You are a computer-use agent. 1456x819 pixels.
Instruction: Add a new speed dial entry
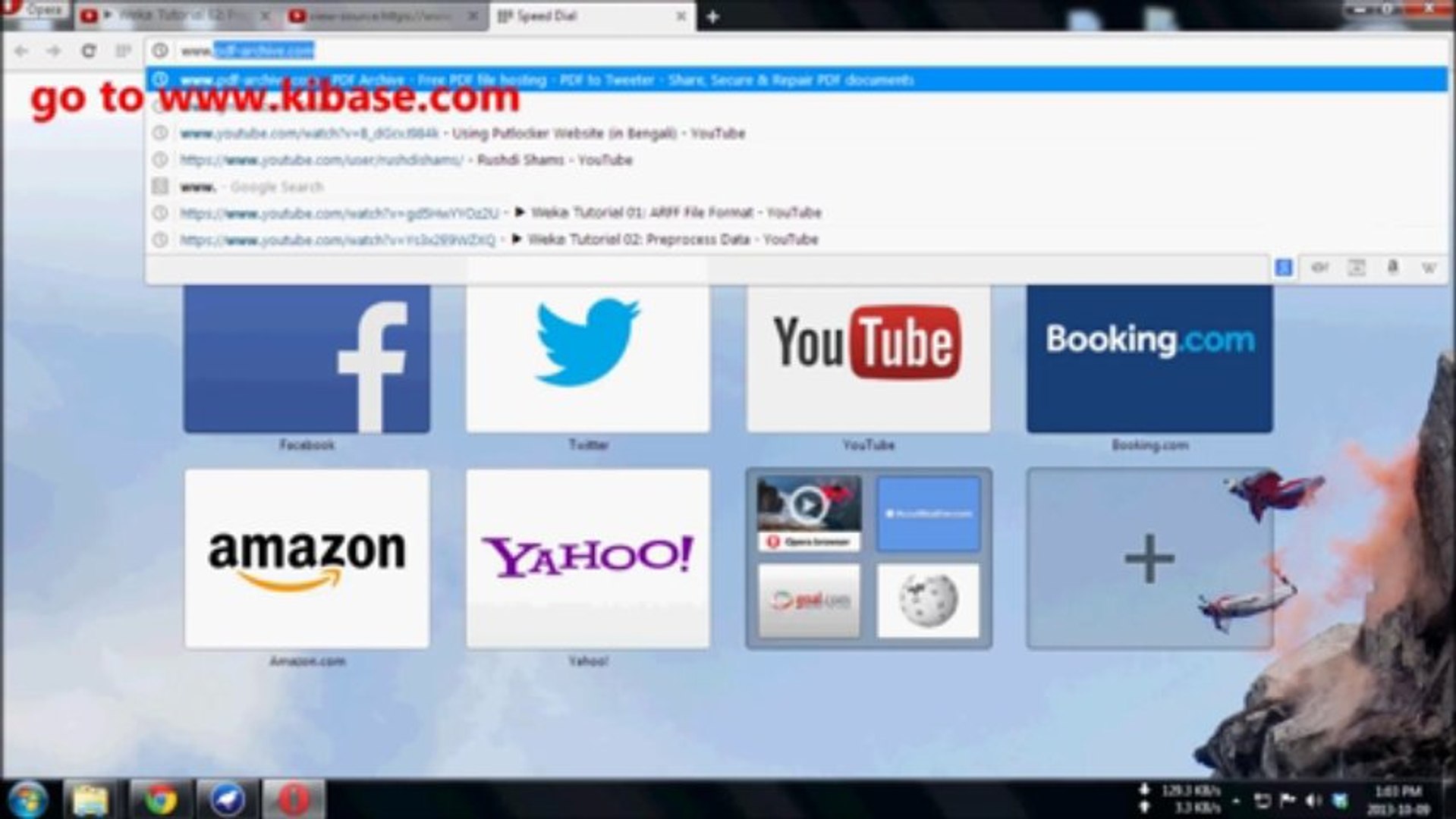click(x=1148, y=558)
